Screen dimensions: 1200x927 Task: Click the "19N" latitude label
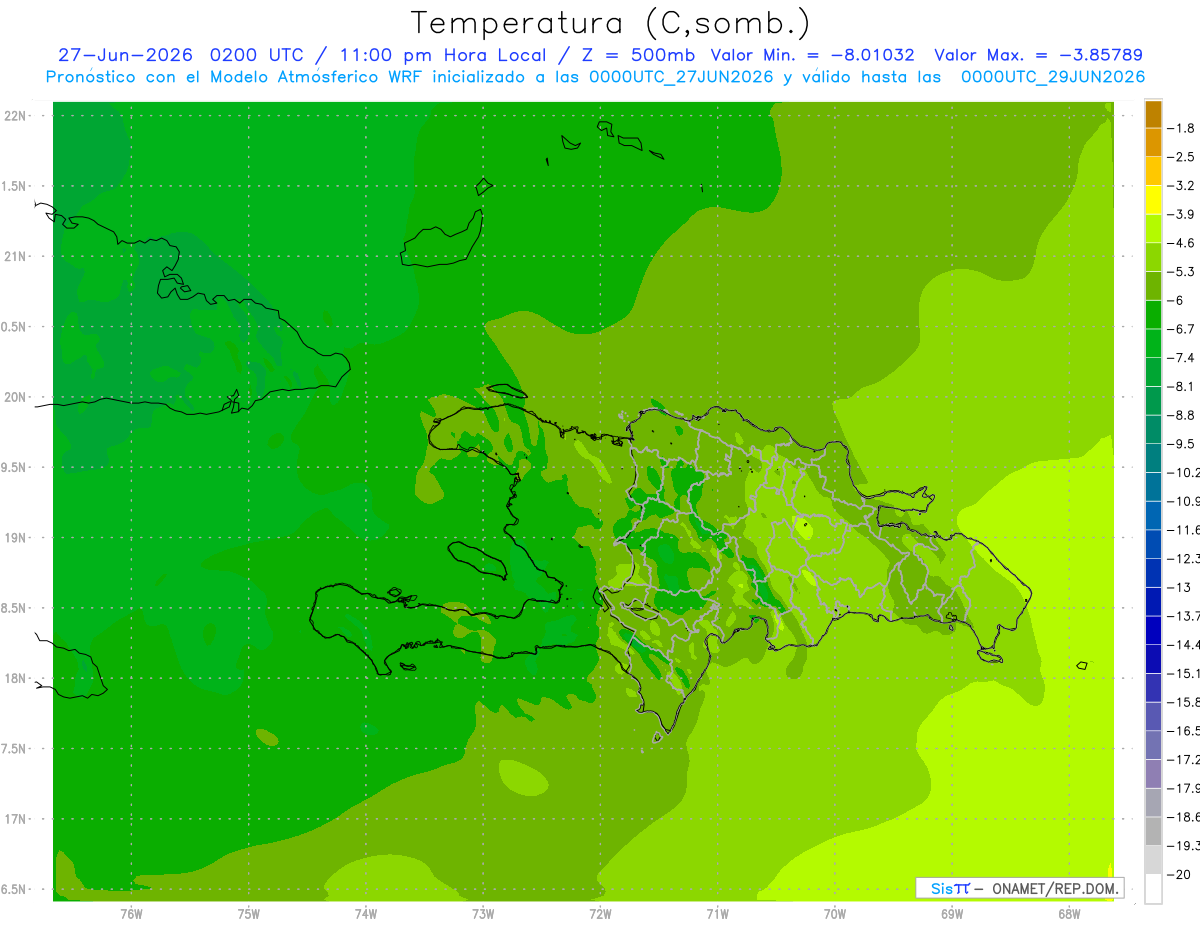[15, 538]
